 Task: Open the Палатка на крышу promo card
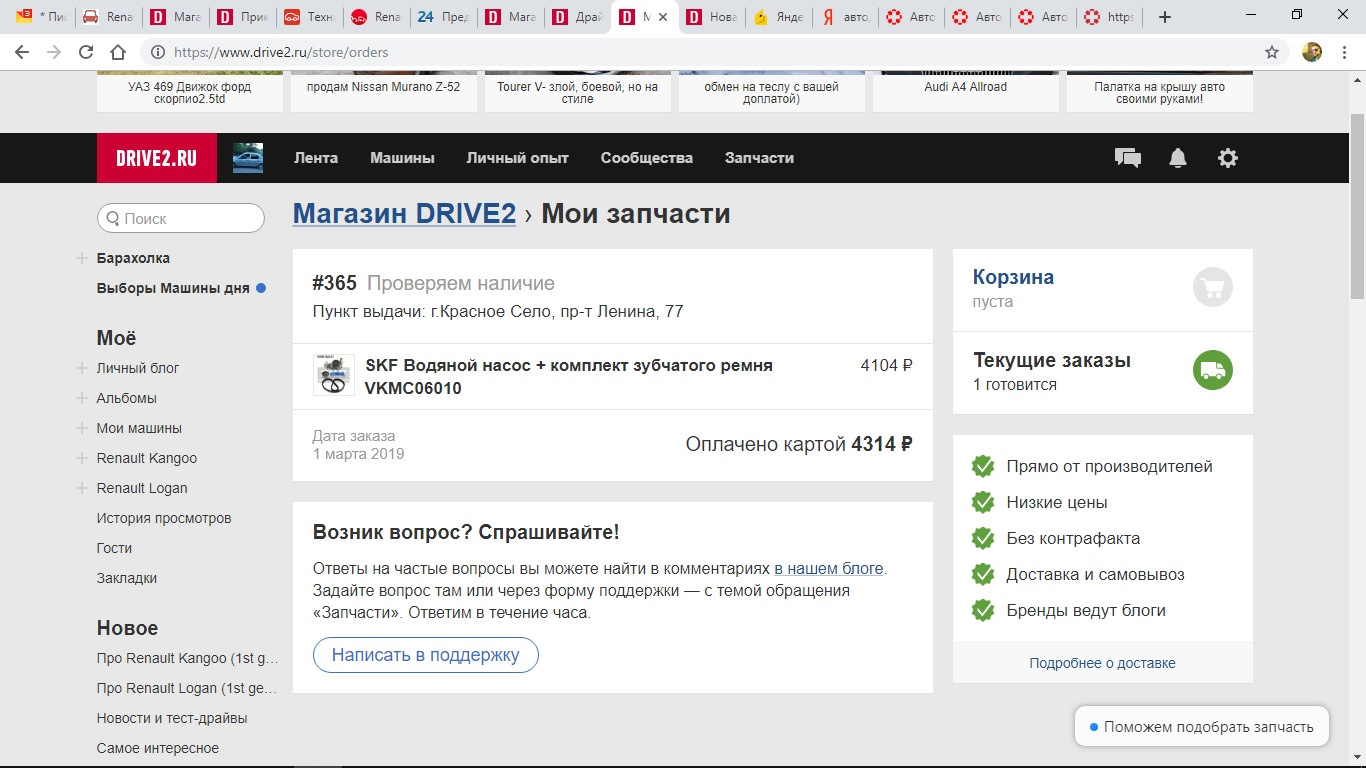[1160, 91]
